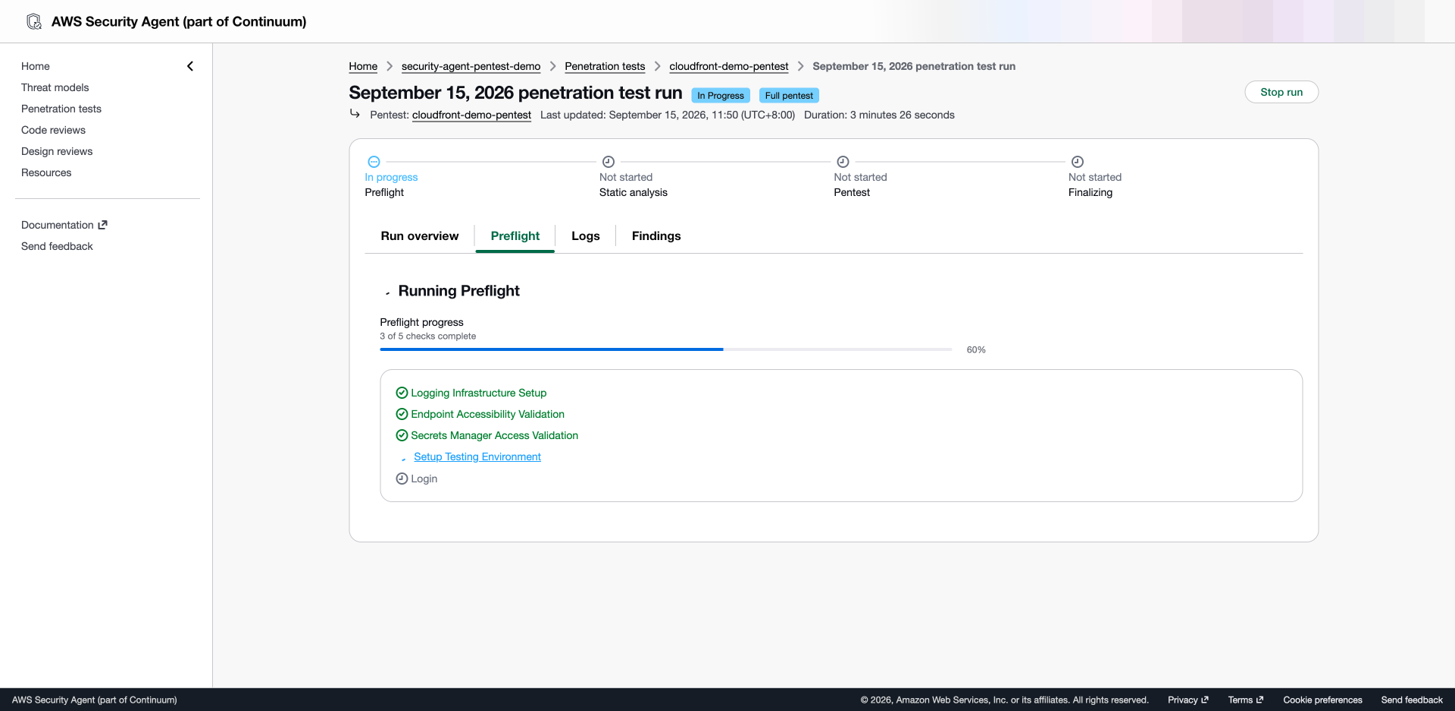This screenshot has height=711, width=1455.
Task: Click the Secrets Manager Access Validation text
Action: pyautogui.click(x=494, y=436)
